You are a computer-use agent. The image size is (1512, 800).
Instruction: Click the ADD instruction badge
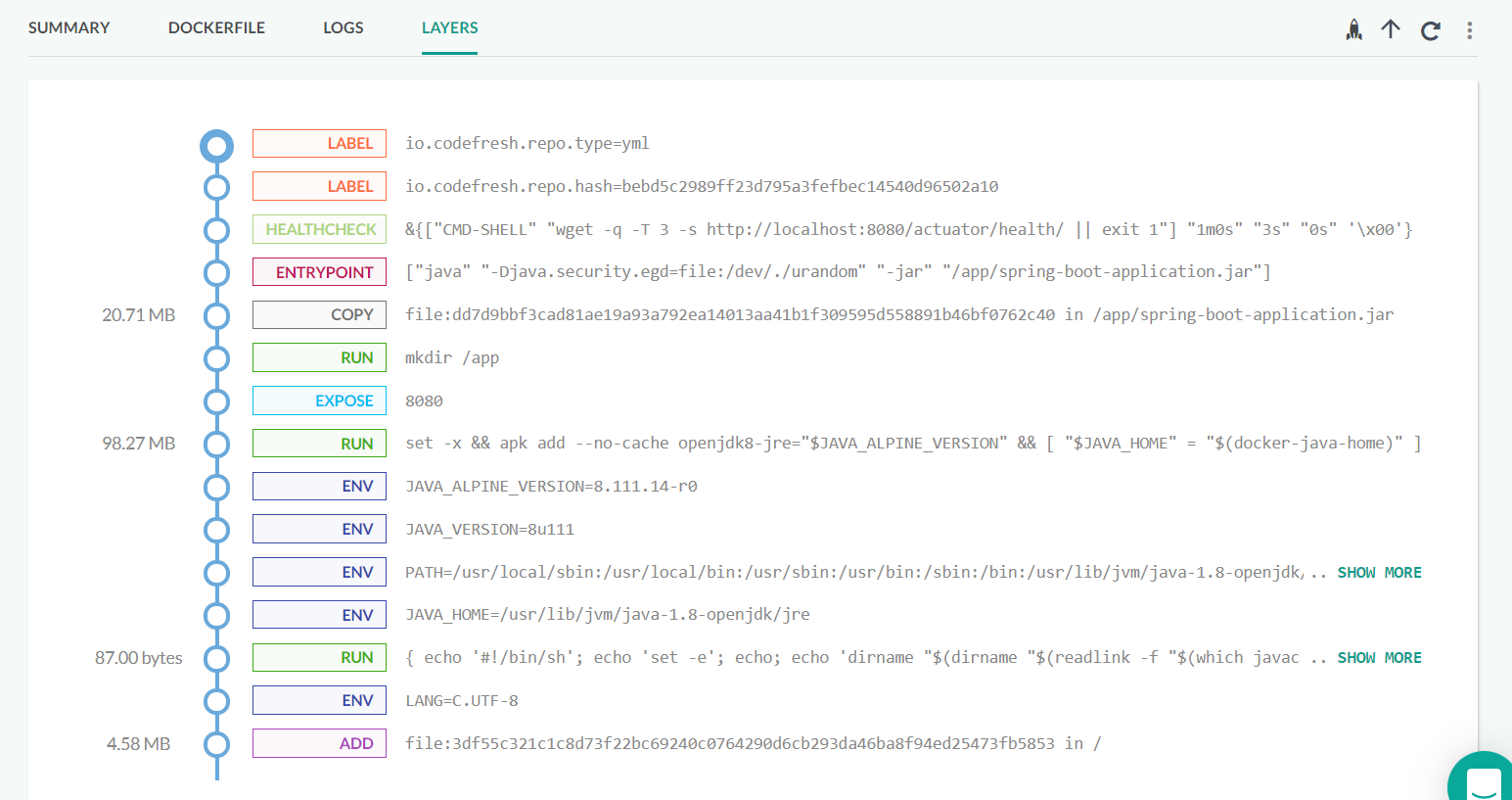click(x=319, y=744)
